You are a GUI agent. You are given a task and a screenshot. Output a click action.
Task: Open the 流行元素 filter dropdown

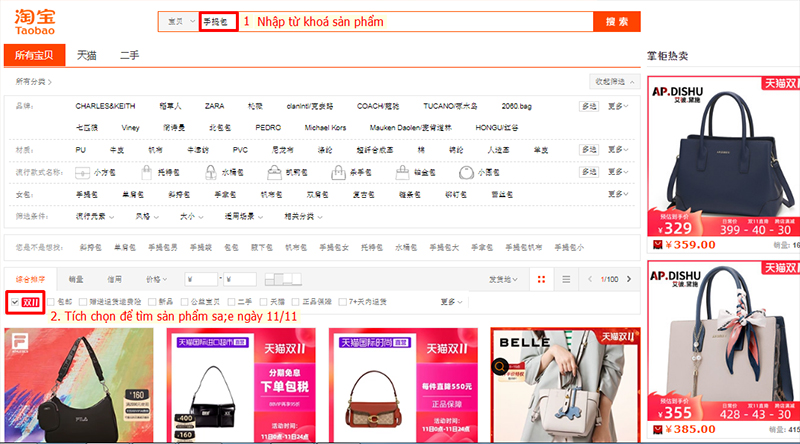[95, 216]
